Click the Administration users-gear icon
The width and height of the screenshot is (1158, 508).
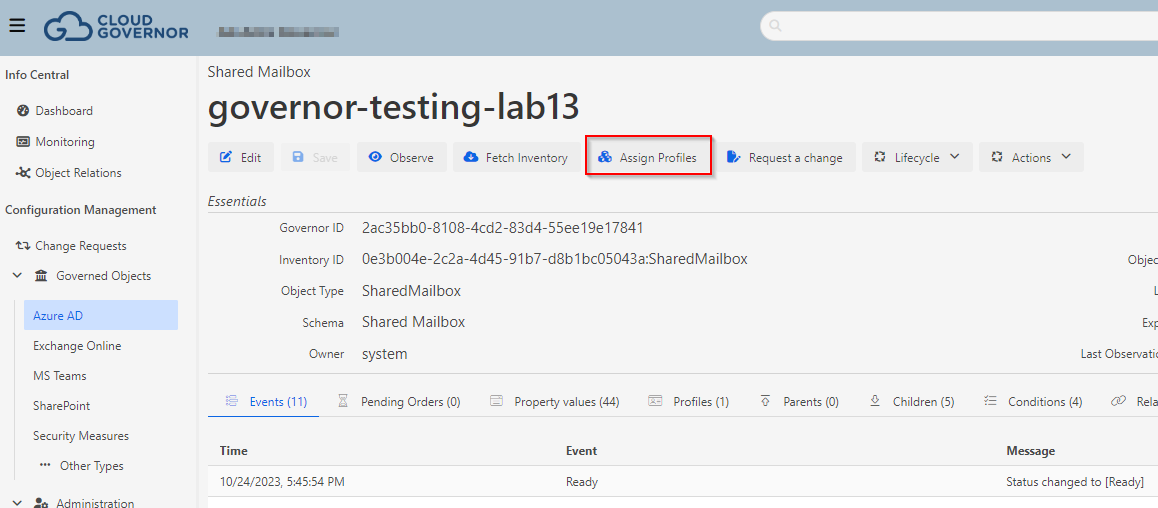[42, 504]
